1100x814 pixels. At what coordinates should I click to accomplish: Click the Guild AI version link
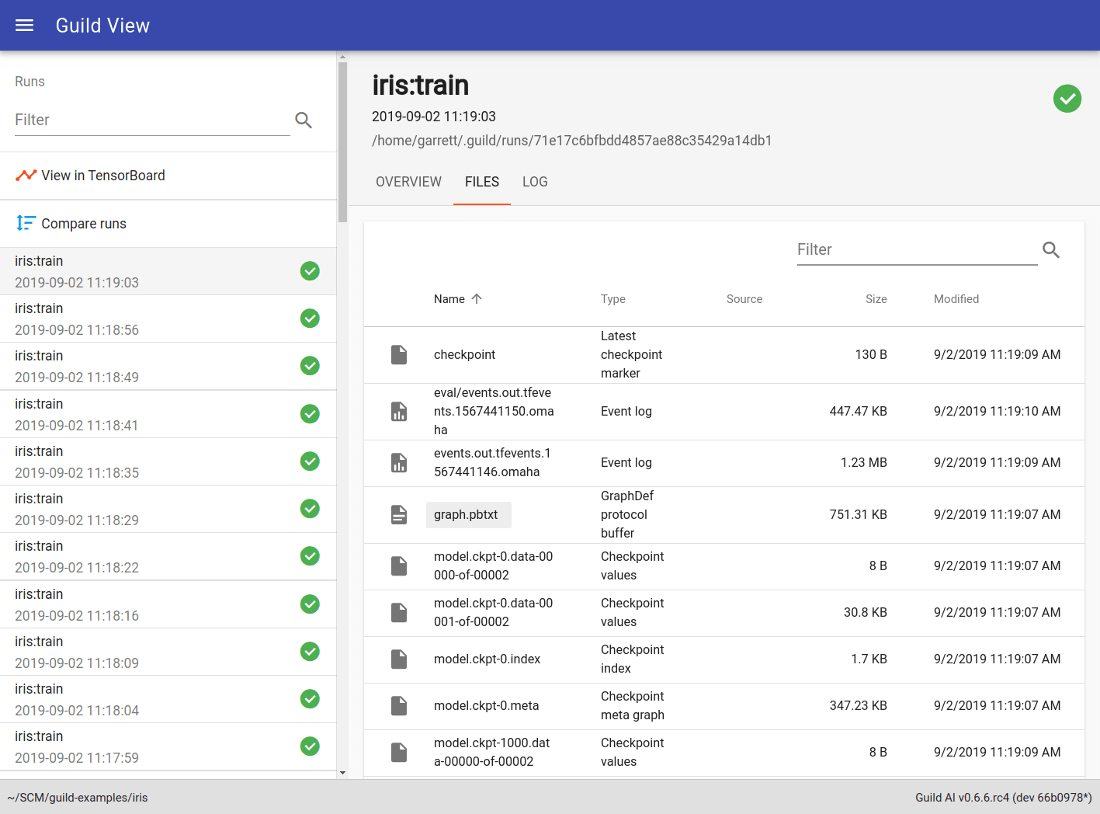click(x=1003, y=797)
